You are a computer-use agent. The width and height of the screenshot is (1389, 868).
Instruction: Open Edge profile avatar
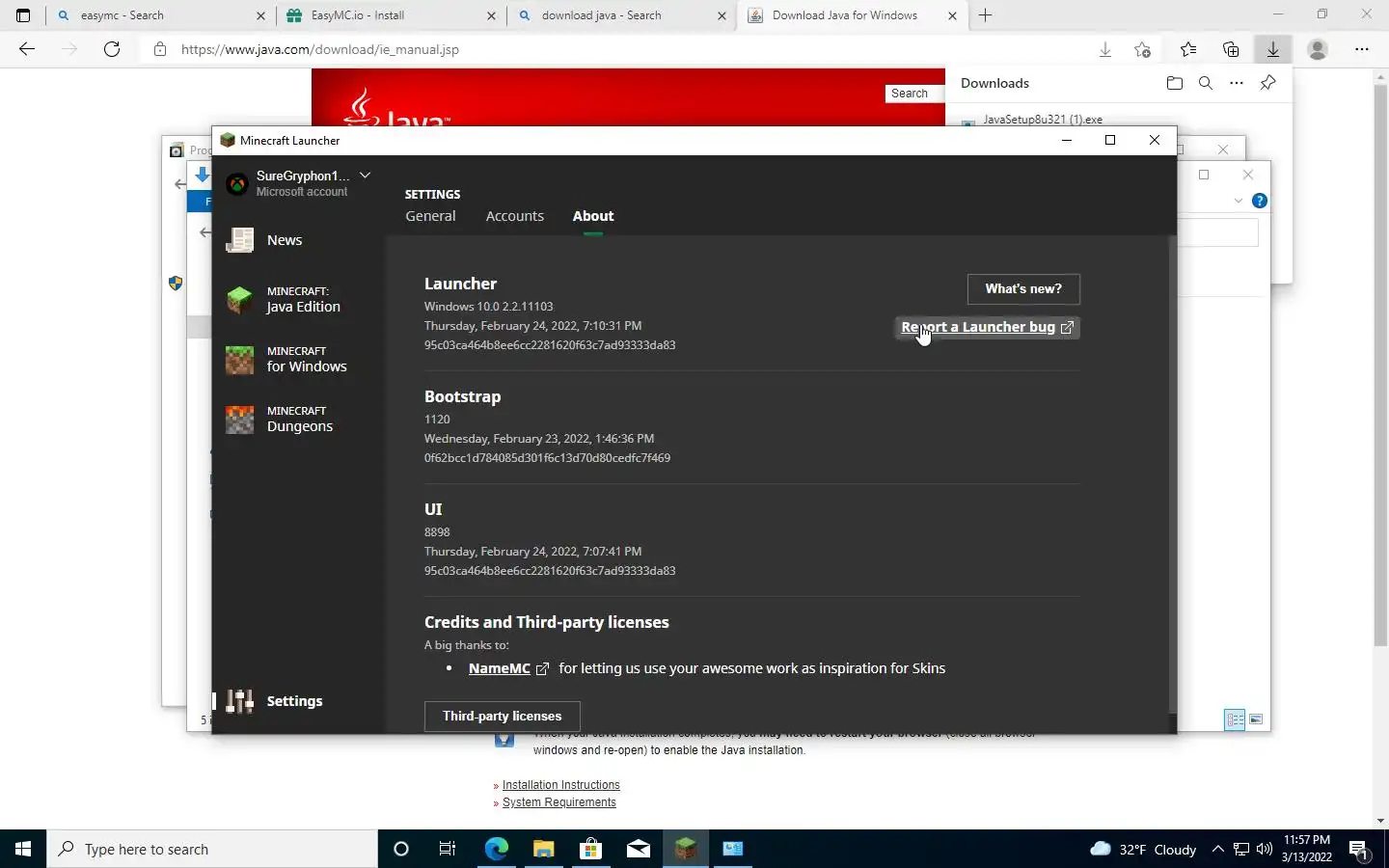pos(1318,49)
